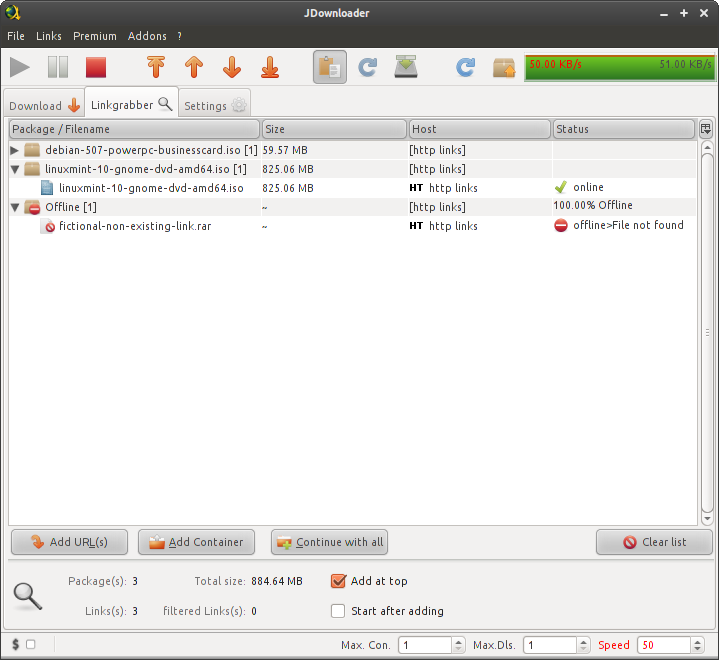Select the linuxmint-10-gnome-dvd-amd64.iso file row
The width and height of the screenshot is (719, 660).
coord(352,188)
